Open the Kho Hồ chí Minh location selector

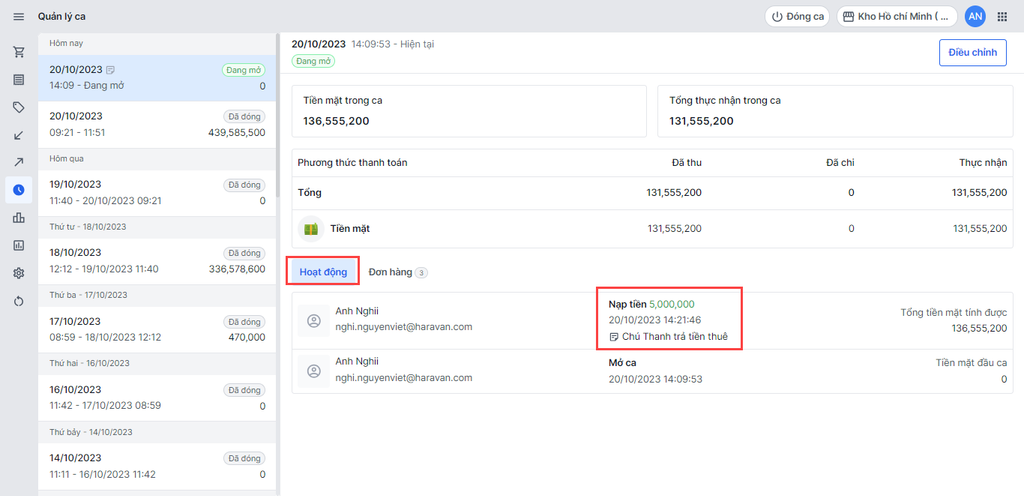897,17
